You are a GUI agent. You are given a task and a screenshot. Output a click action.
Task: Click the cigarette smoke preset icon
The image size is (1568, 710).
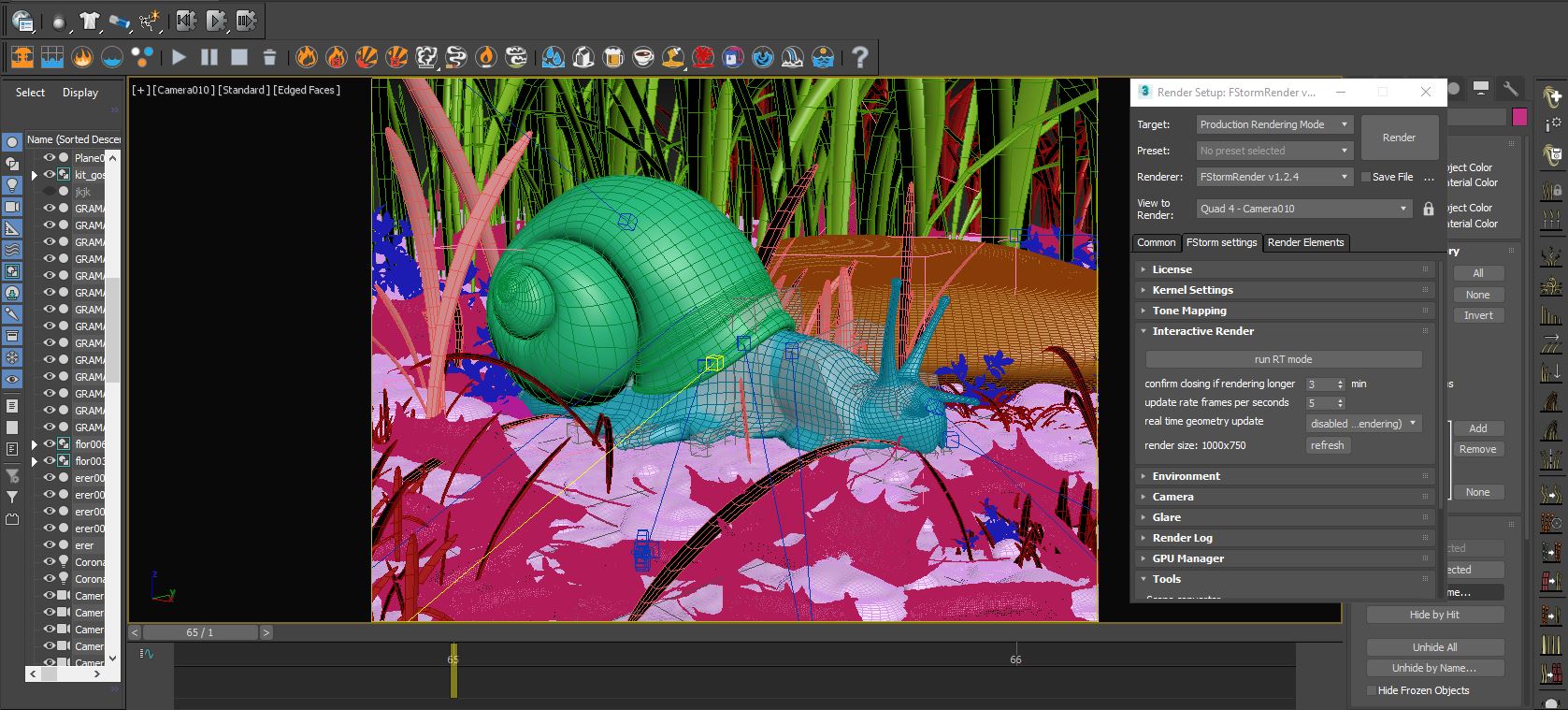click(456, 57)
